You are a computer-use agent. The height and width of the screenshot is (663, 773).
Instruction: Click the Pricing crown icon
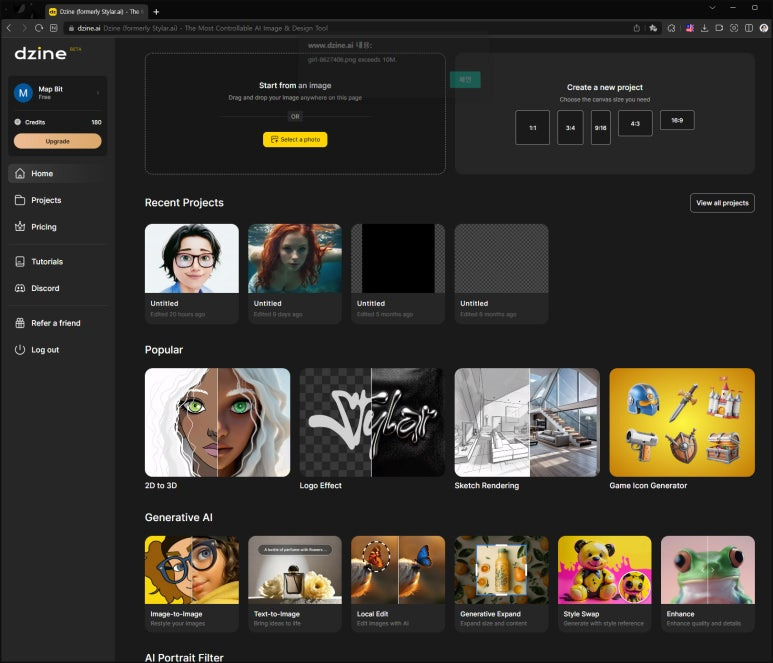pos(20,227)
